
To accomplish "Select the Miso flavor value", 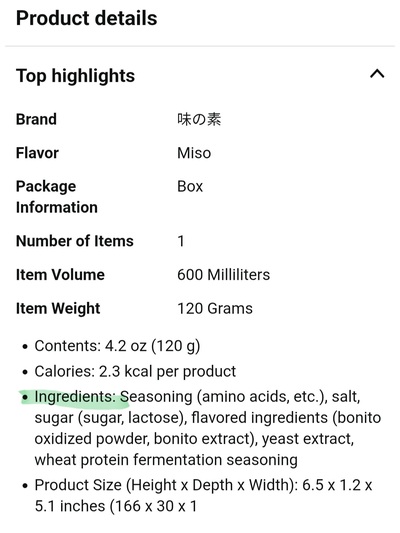I will (194, 153).
